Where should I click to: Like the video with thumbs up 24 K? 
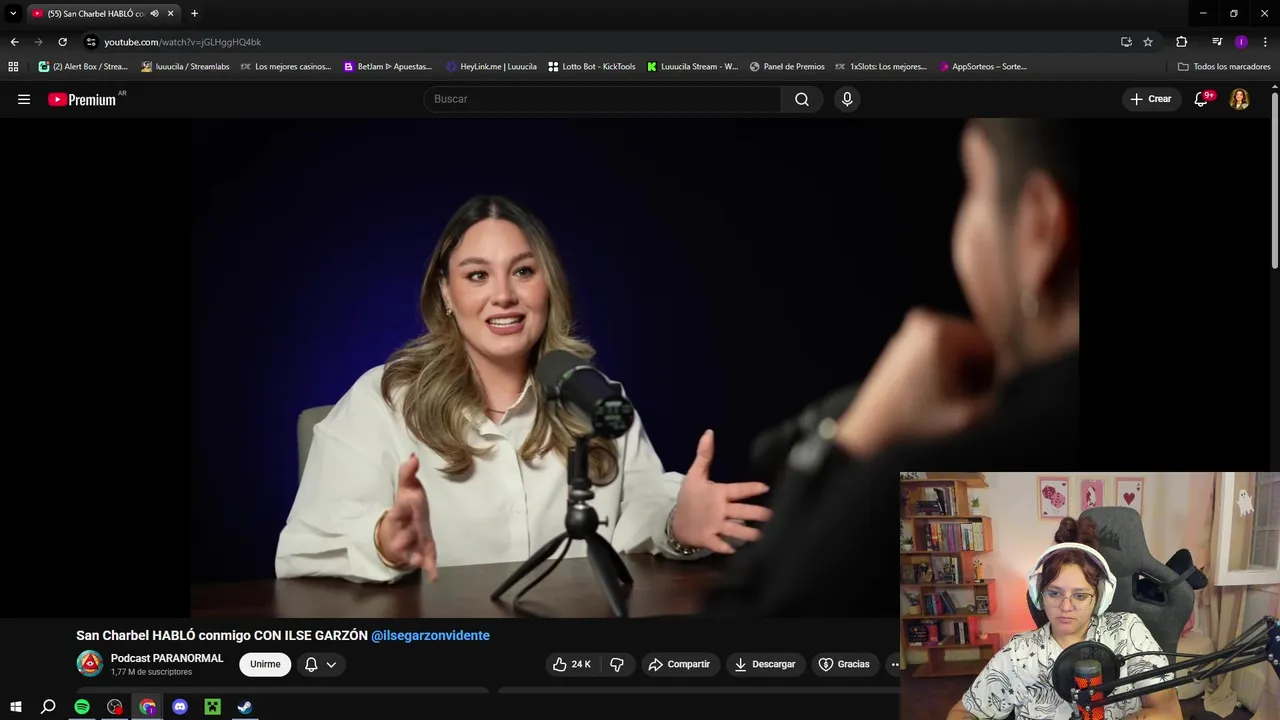pyautogui.click(x=572, y=664)
